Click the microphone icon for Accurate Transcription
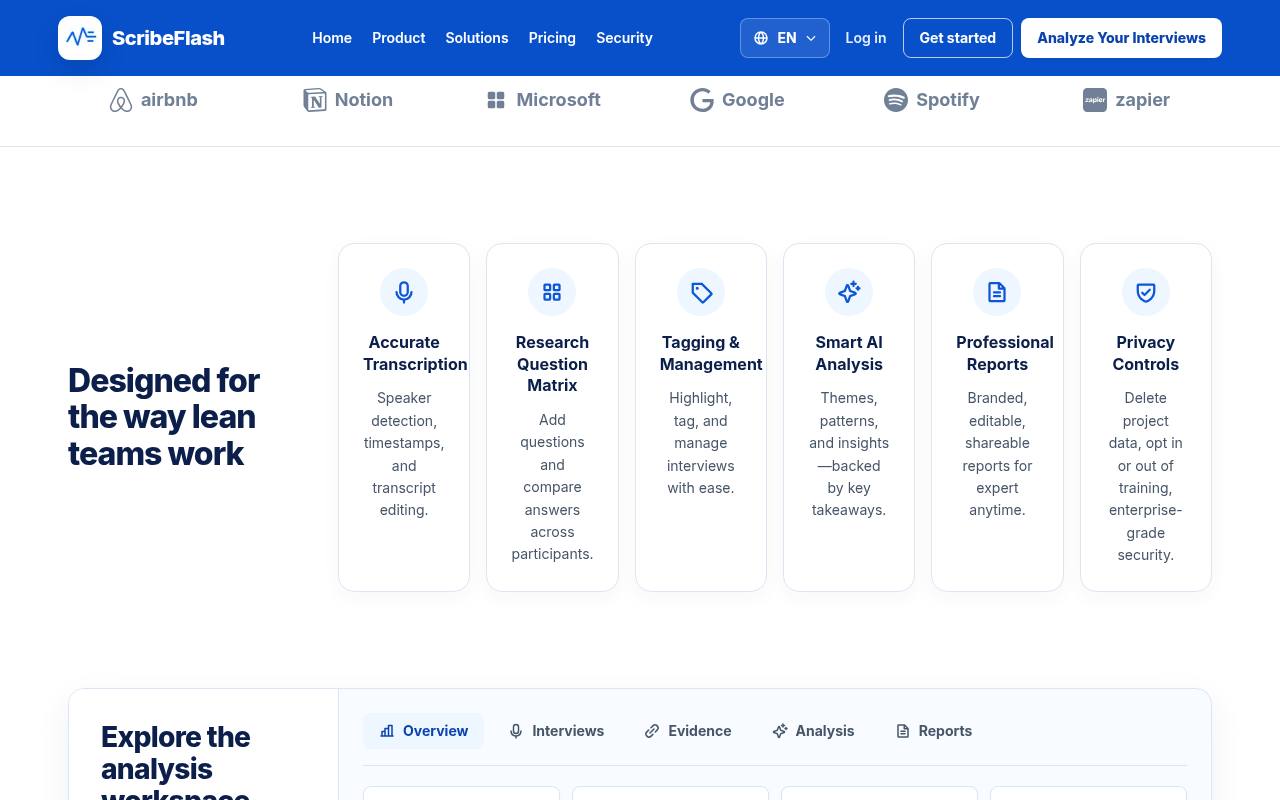Viewport: 1280px width, 800px height. [x=404, y=292]
